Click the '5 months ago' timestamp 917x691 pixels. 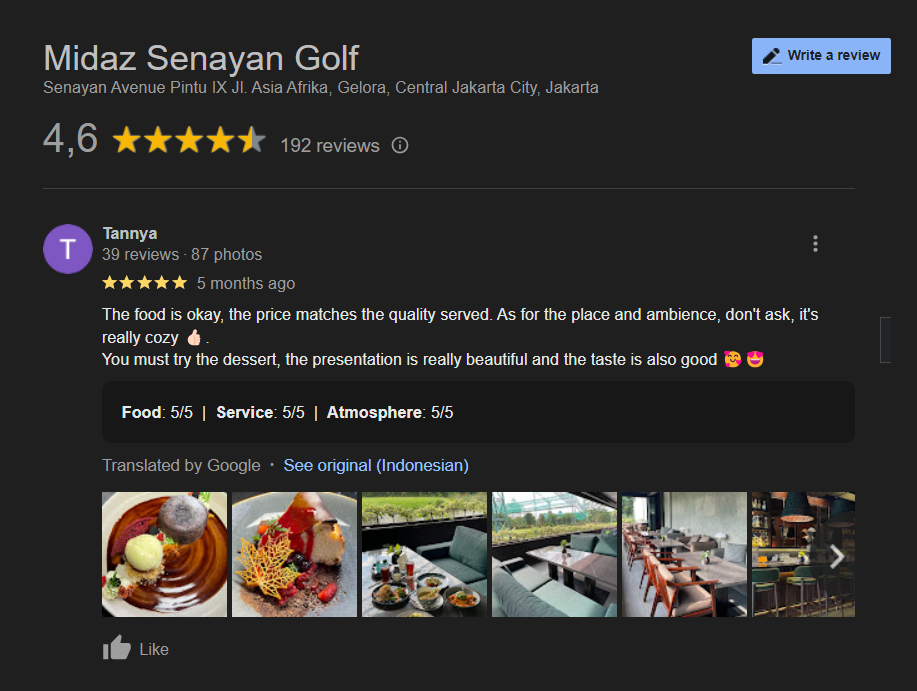246,284
